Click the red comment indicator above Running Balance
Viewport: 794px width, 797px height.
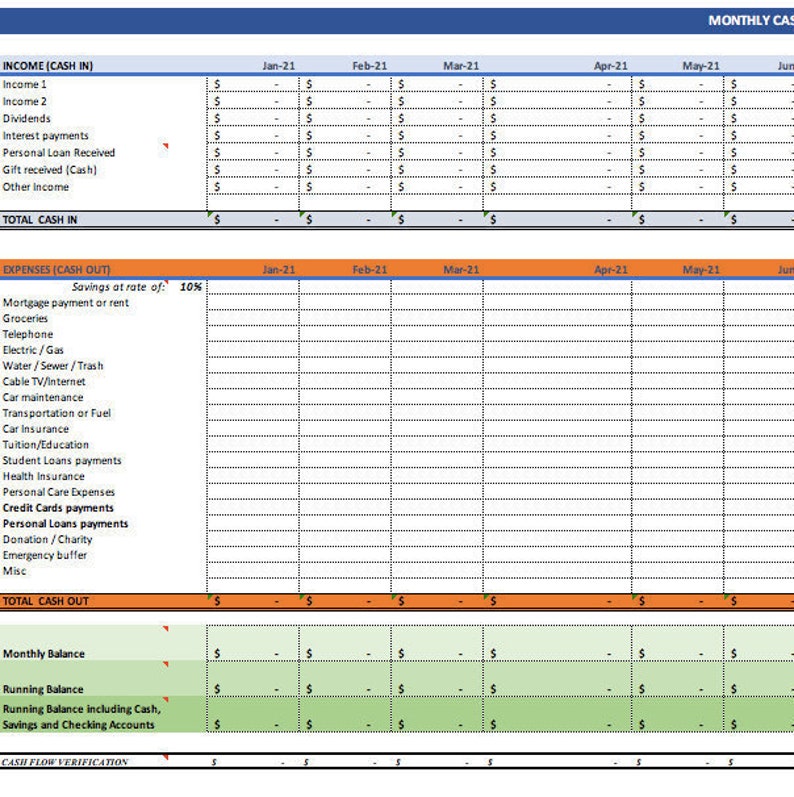[x=165, y=664]
